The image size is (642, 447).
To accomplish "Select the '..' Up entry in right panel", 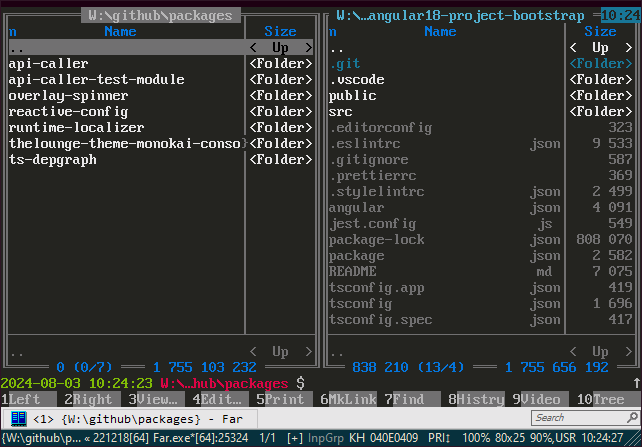I will [336, 48].
